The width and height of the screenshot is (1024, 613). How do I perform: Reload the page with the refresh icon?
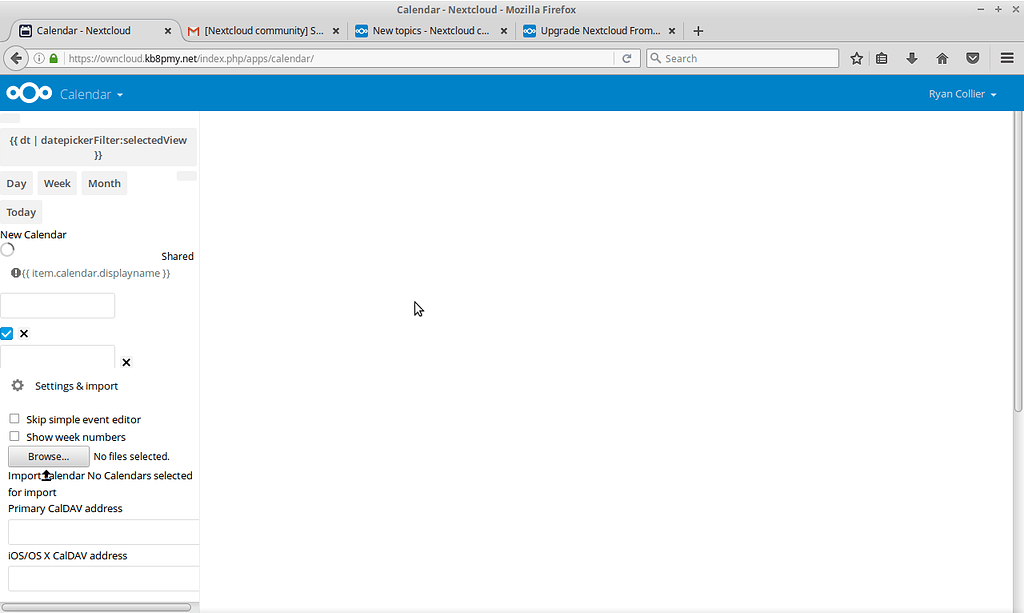626,58
